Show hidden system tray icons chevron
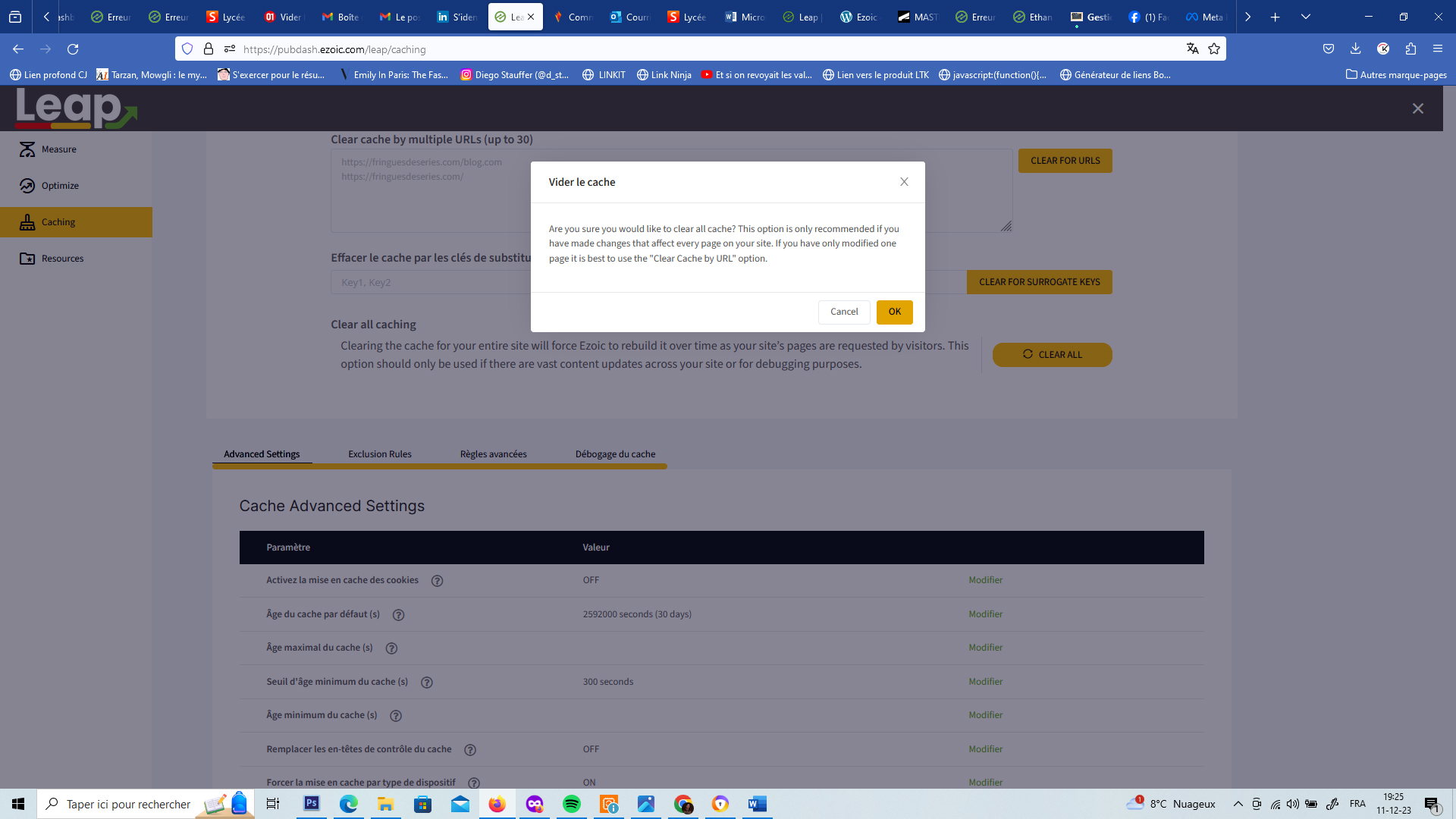Screen dimensions: 1456x819 (x=1238, y=804)
